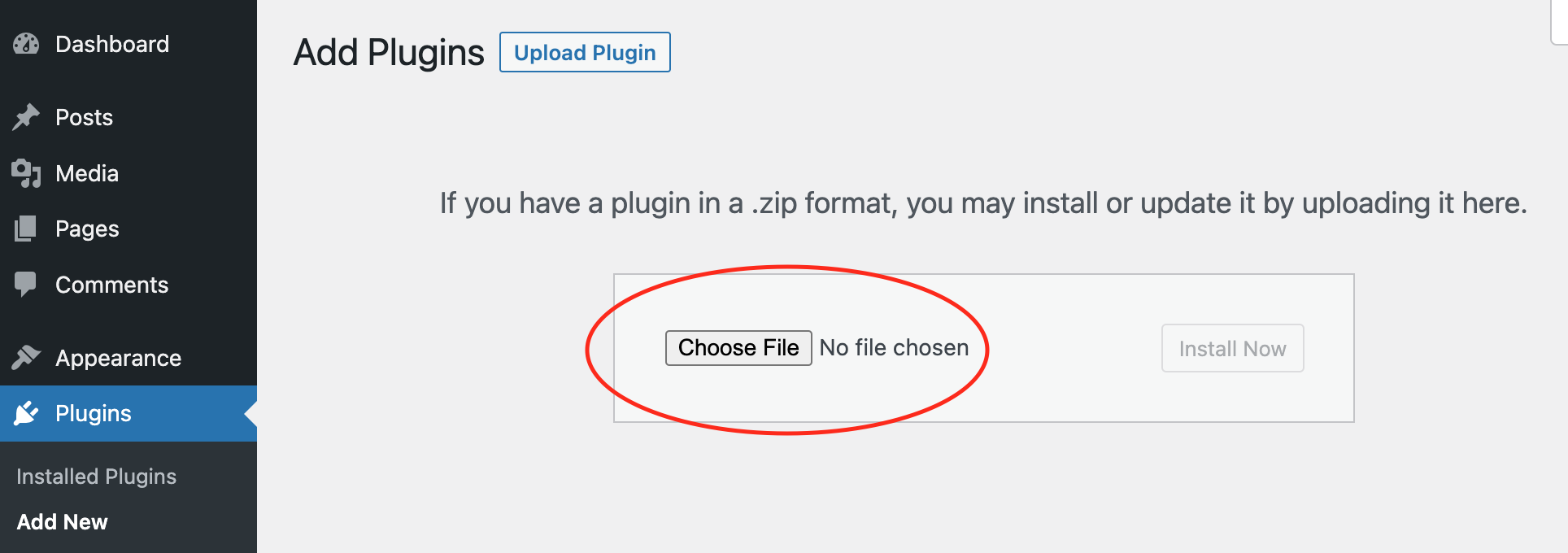Open the Appearance menu
This screenshot has width=1568, height=553.
(x=117, y=357)
